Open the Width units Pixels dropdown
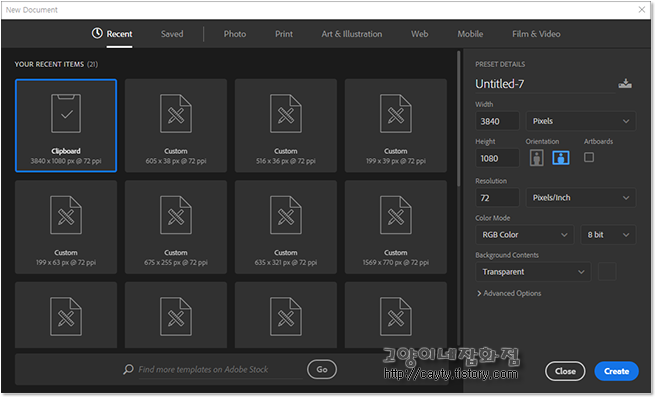The width and height of the screenshot is (655, 397). [581, 121]
